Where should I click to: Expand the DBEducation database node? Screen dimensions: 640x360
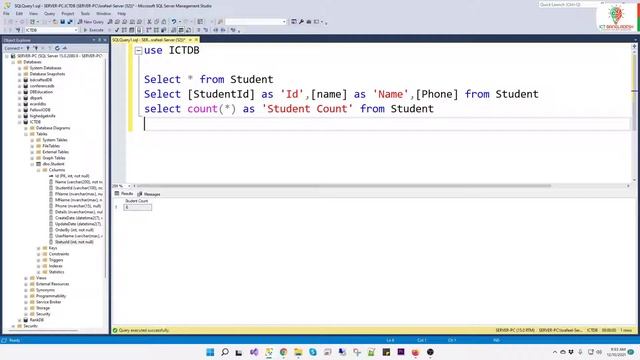coord(20,92)
